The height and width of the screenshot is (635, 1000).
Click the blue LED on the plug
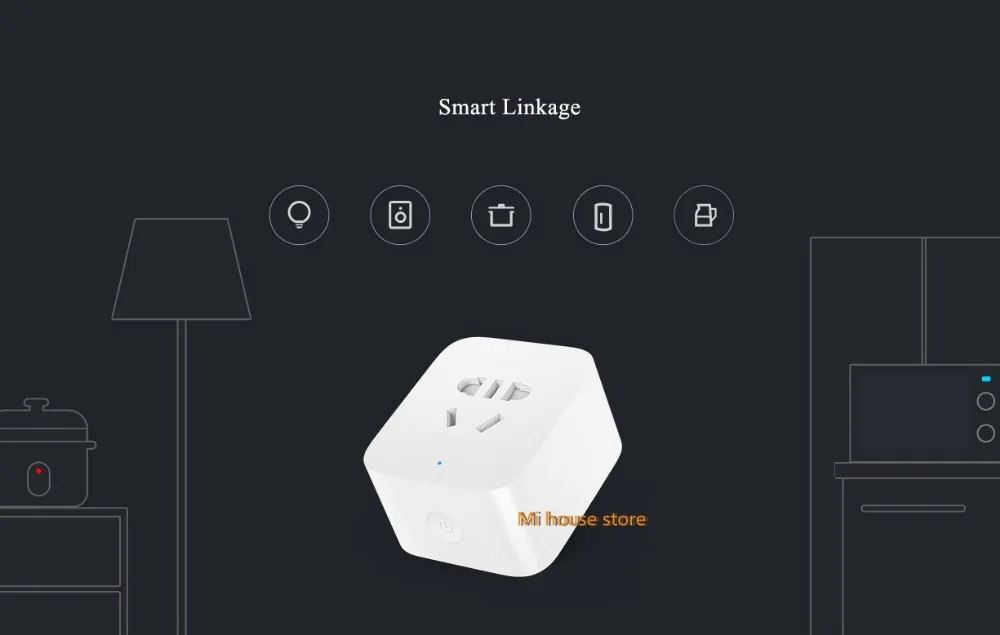(x=439, y=463)
